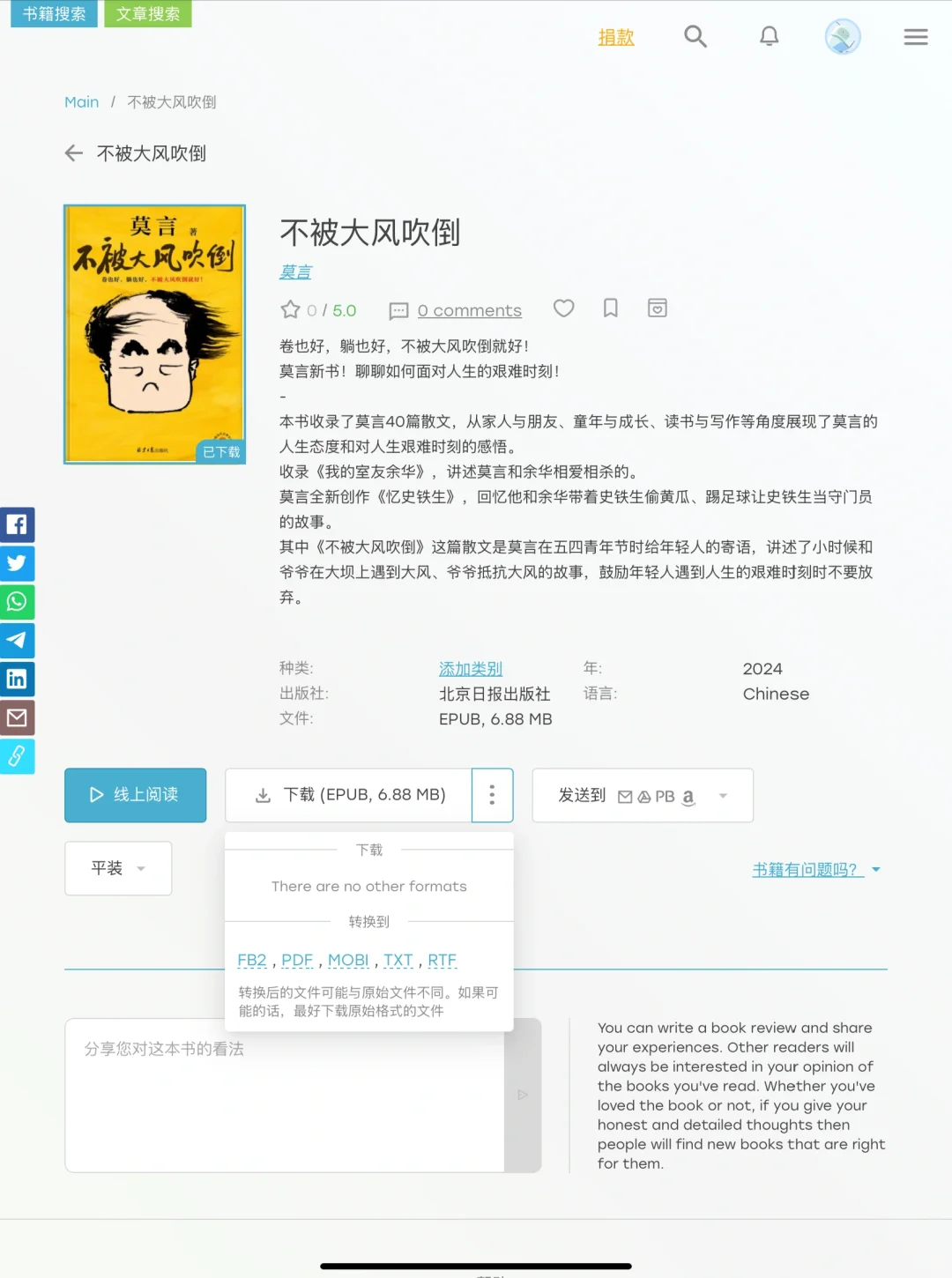The height and width of the screenshot is (1278, 952).
Task: Share via WhatsApp
Action: [17, 602]
